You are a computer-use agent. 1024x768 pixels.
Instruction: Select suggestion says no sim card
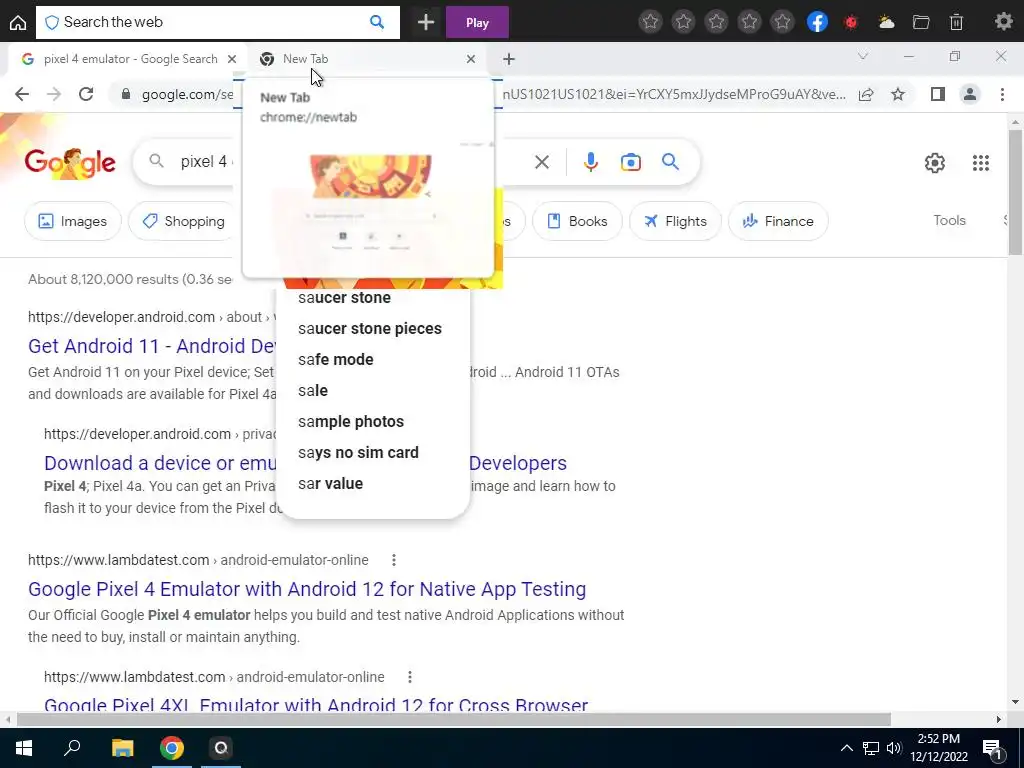[x=358, y=453]
